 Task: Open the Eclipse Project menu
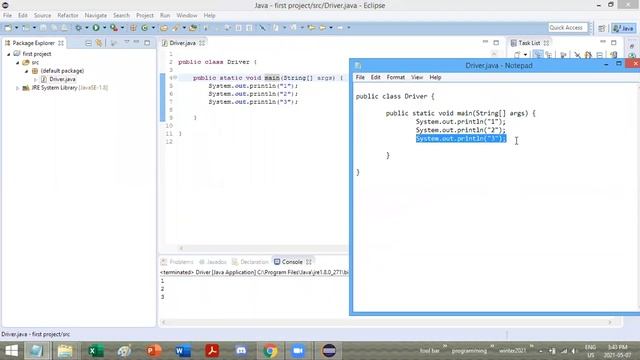click(x=145, y=16)
